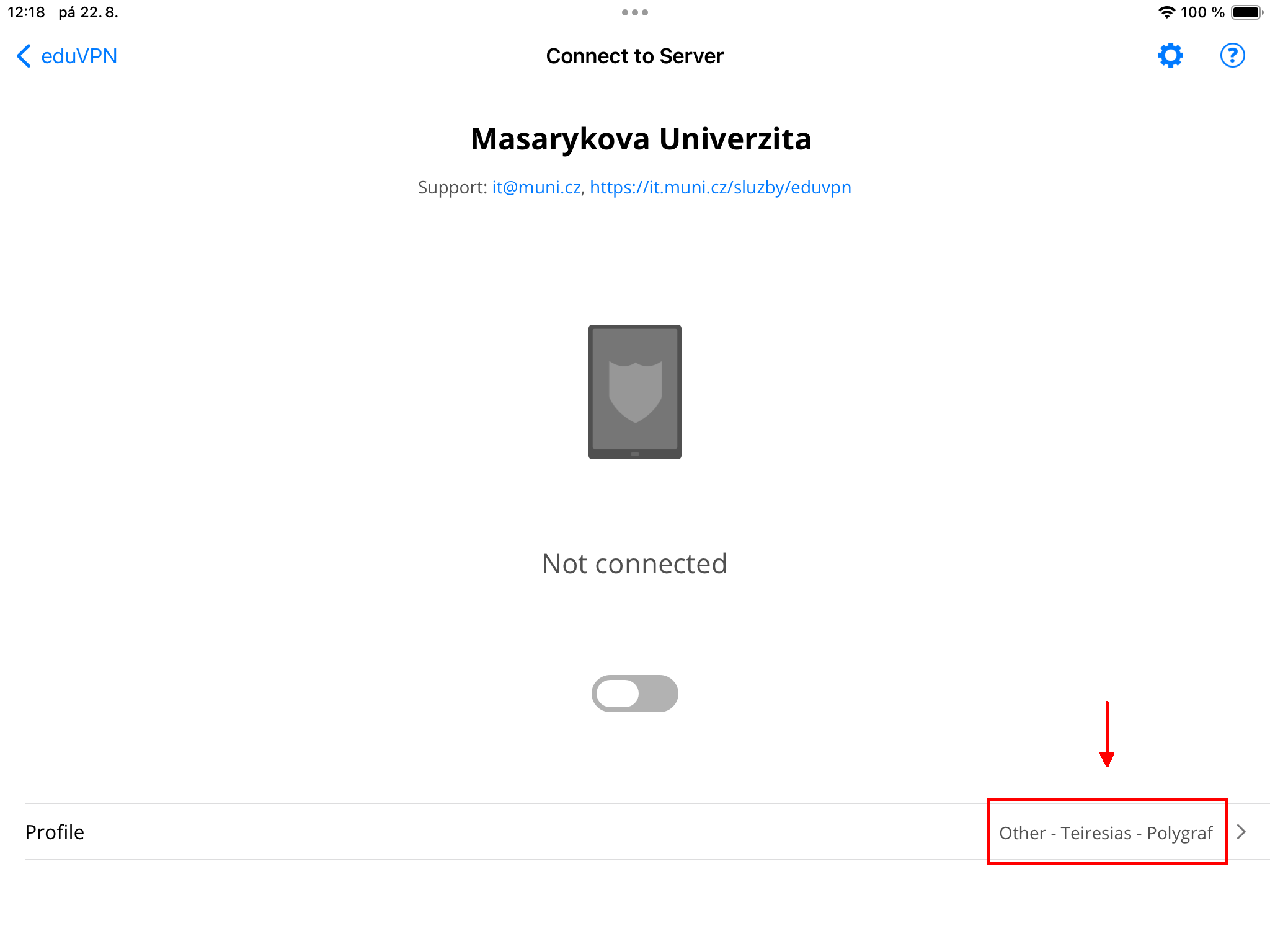
Task: Open the it@muni.cz support email link
Action: tap(536, 187)
